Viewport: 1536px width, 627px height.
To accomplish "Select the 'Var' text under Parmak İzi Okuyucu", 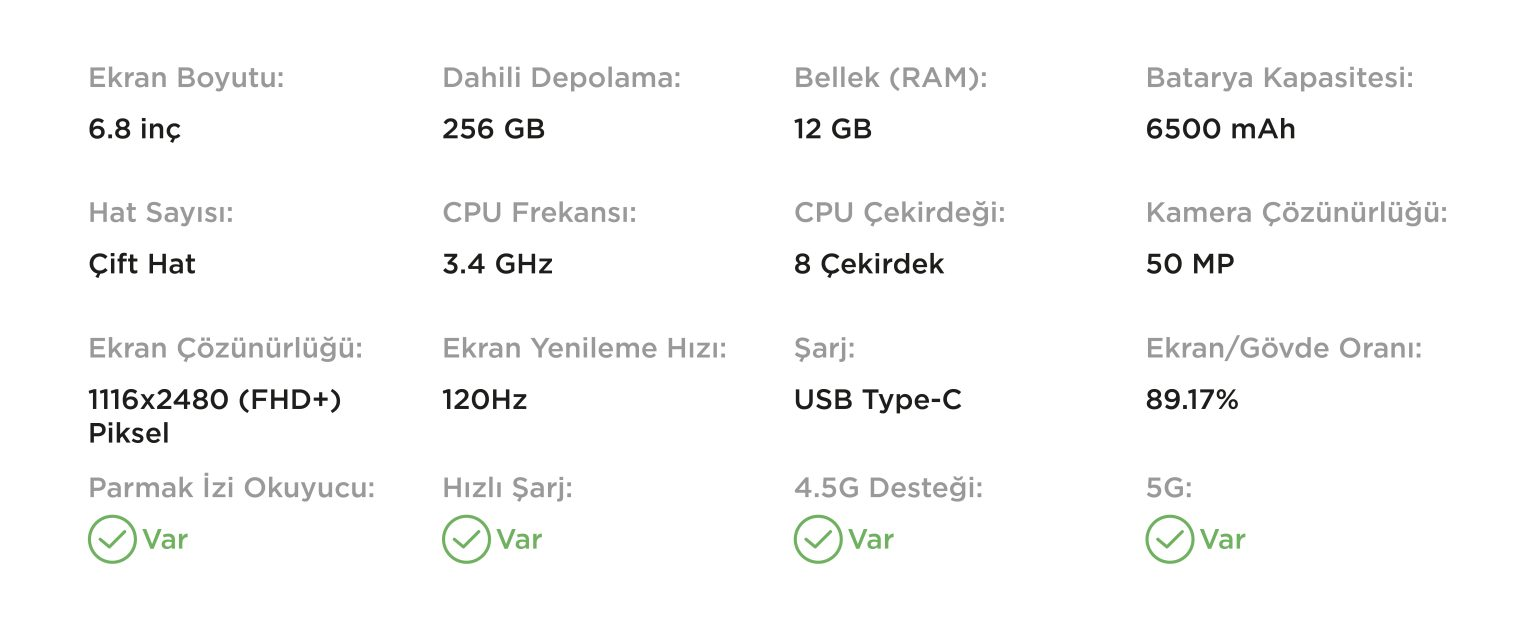I will point(165,540).
